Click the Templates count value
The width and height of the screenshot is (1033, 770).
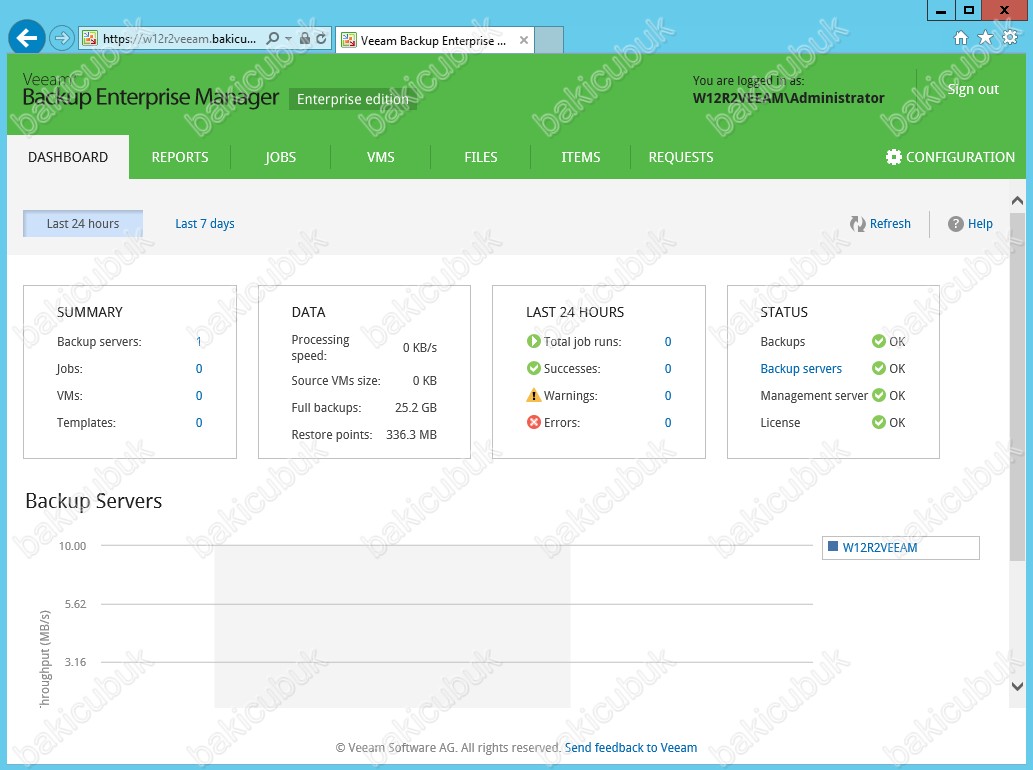click(x=199, y=422)
